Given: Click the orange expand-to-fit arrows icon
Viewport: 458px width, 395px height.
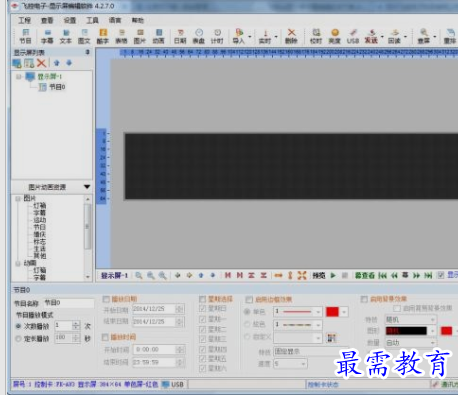Looking at the screenshot, I should [302, 275].
